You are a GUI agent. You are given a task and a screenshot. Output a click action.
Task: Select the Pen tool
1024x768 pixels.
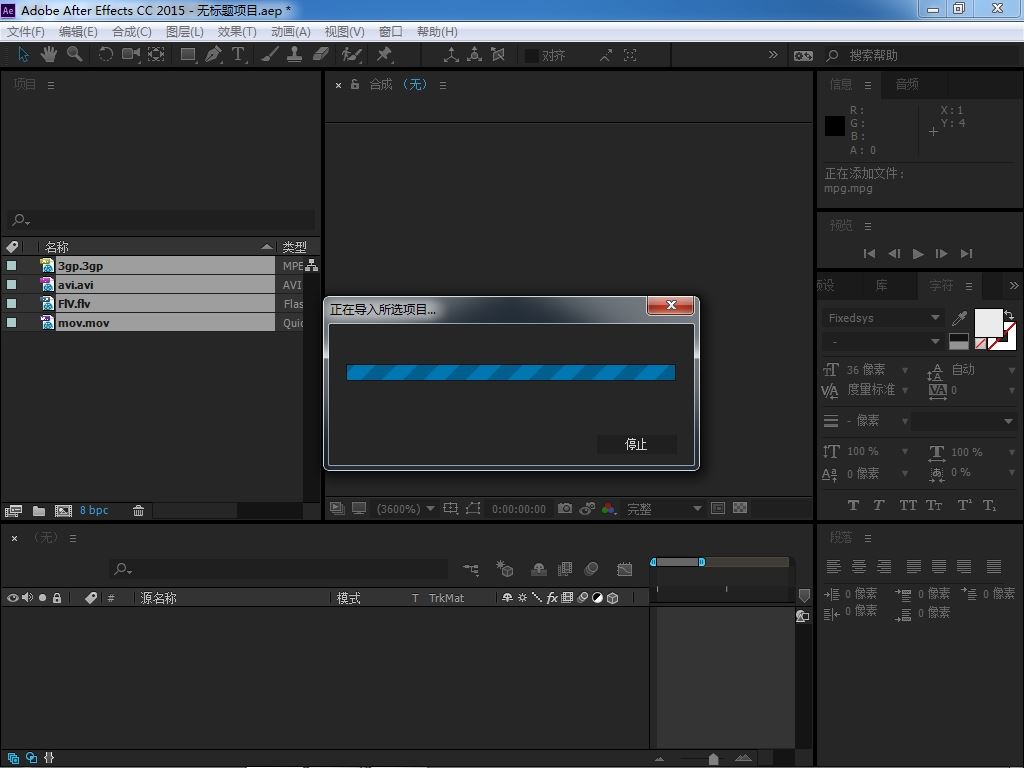(x=213, y=55)
